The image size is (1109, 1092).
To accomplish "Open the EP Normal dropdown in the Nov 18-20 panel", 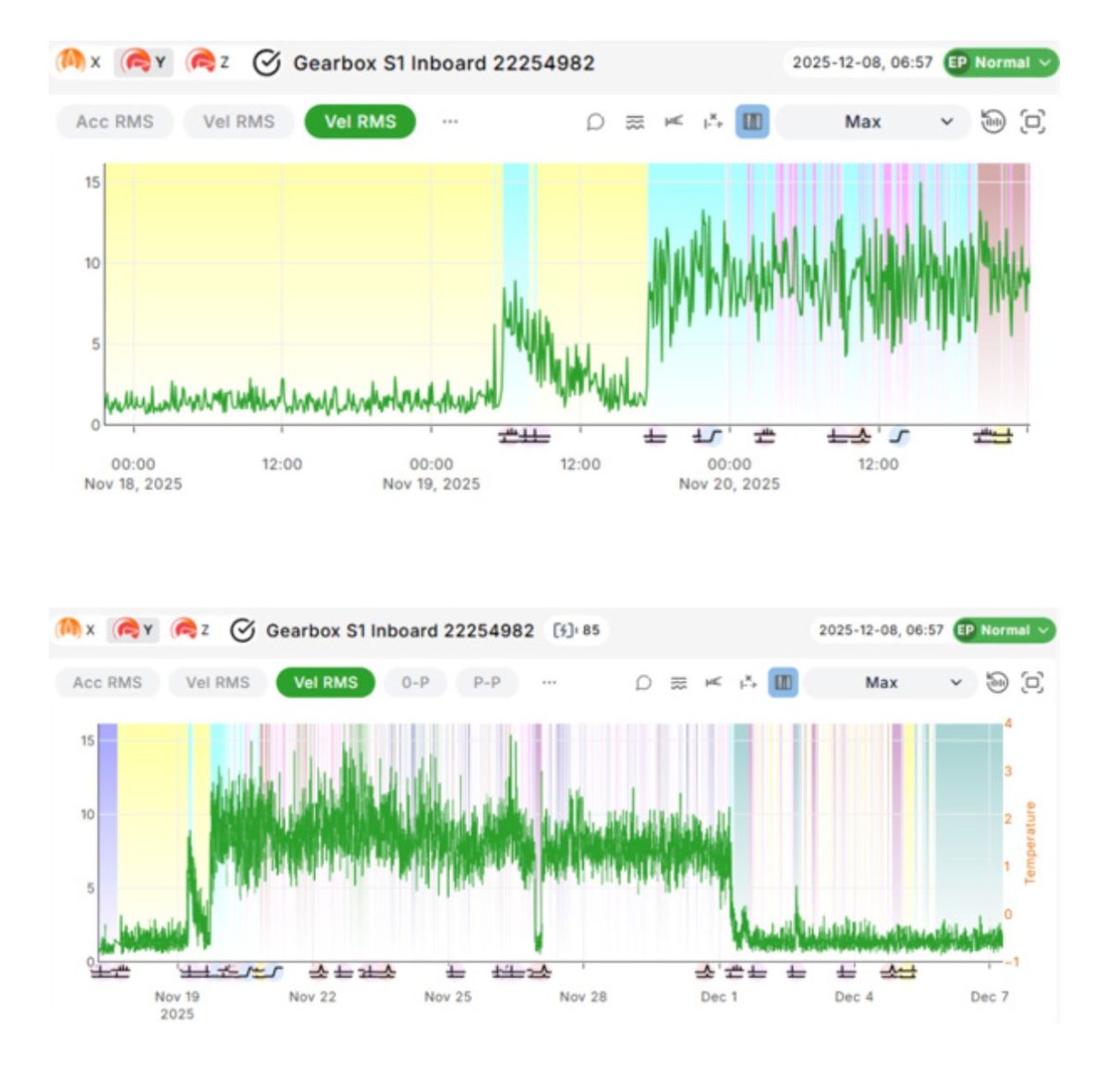I will 1001,63.
